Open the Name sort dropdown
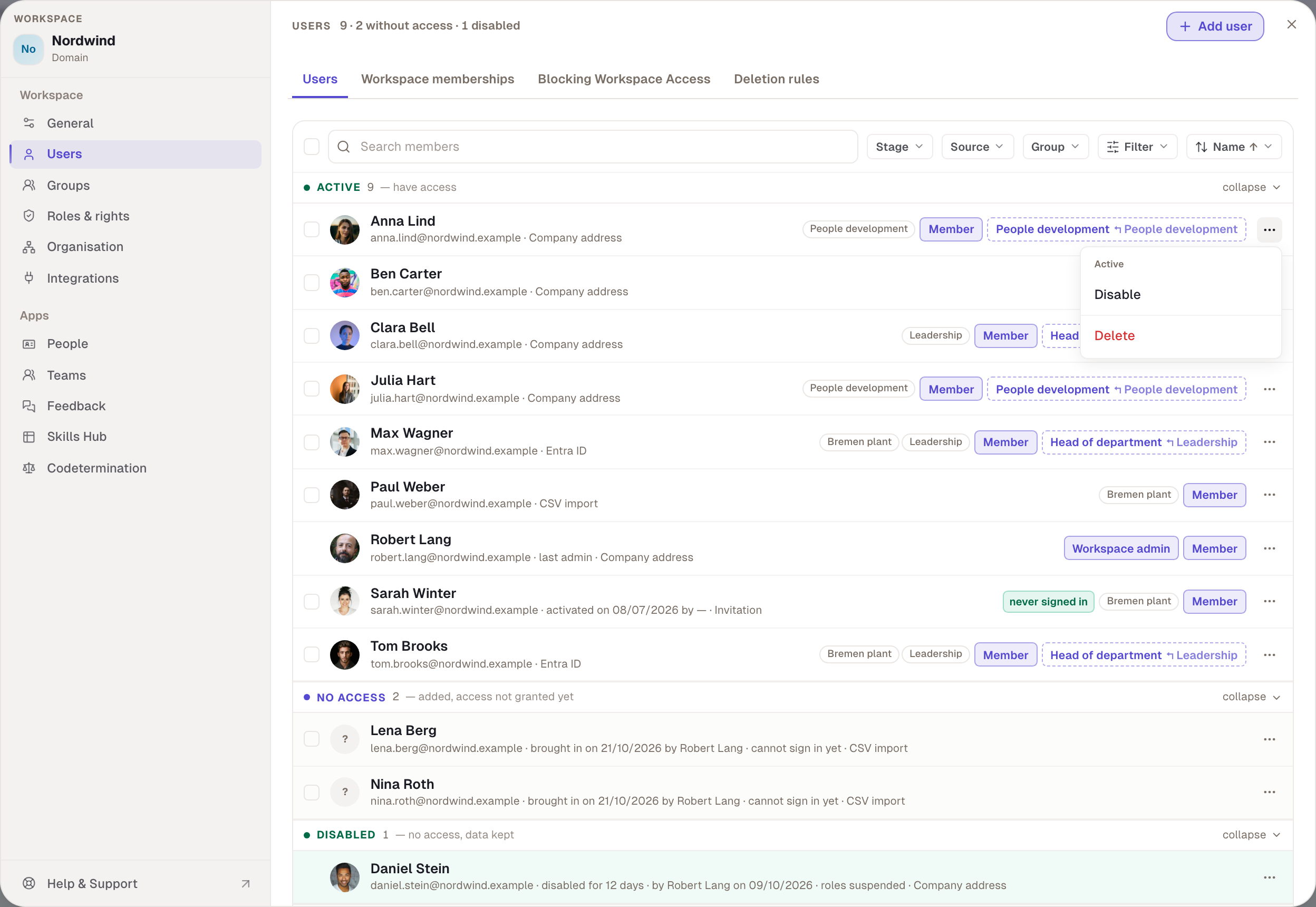This screenshot has height=907, width=1316. [x=1234, y=147]
